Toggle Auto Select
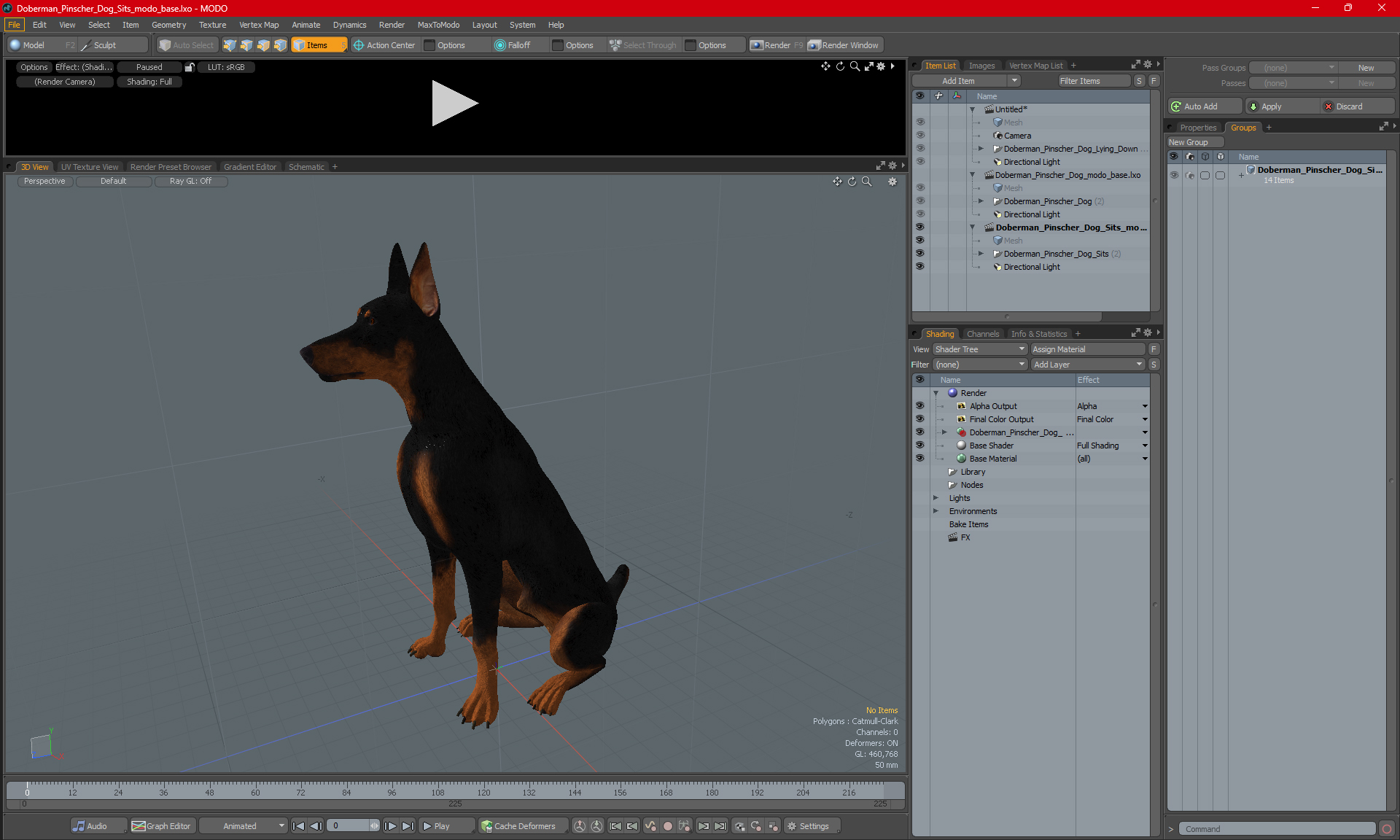 click(x=187, y=45)
